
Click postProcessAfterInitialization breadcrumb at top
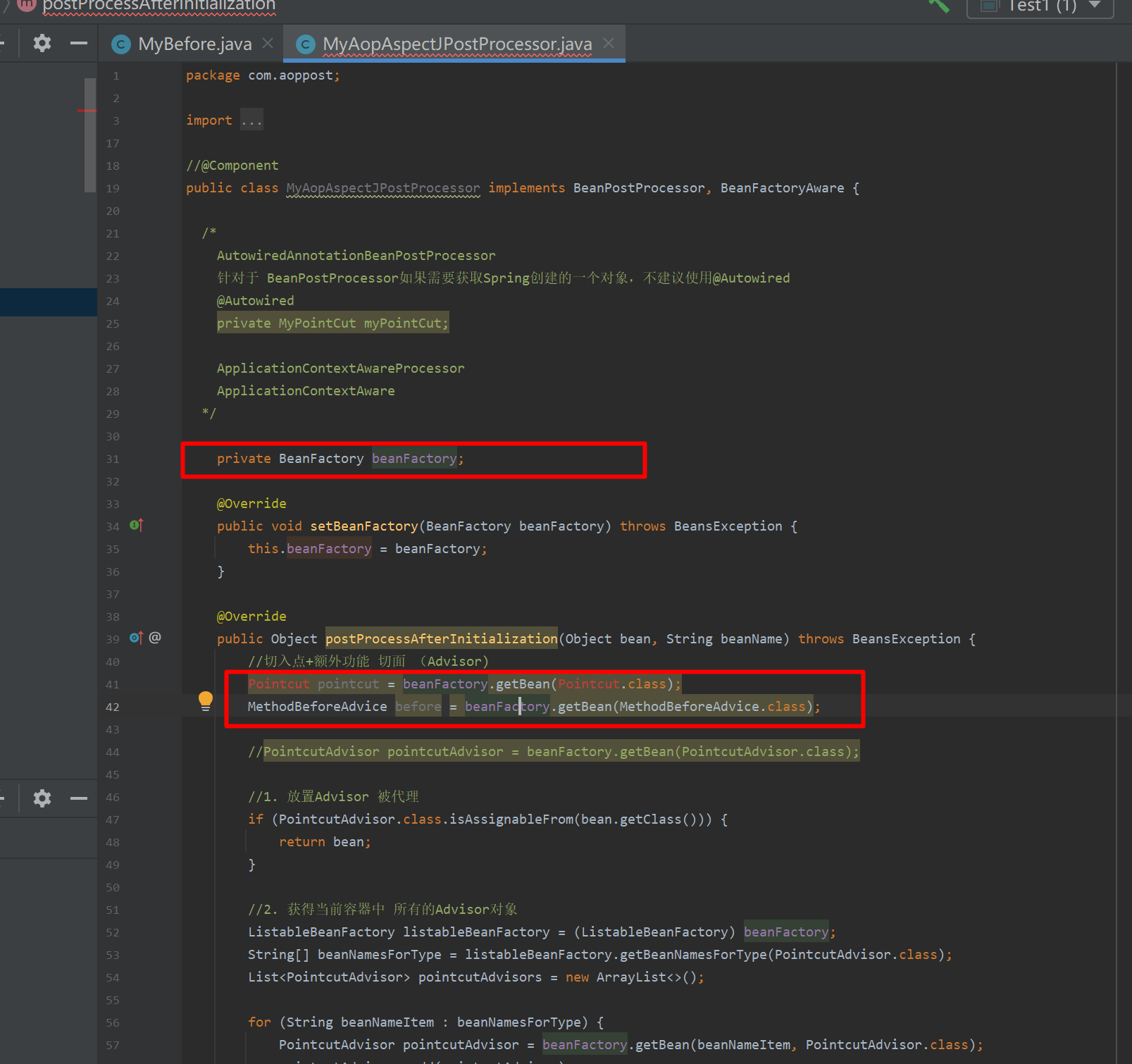(159, 6)
